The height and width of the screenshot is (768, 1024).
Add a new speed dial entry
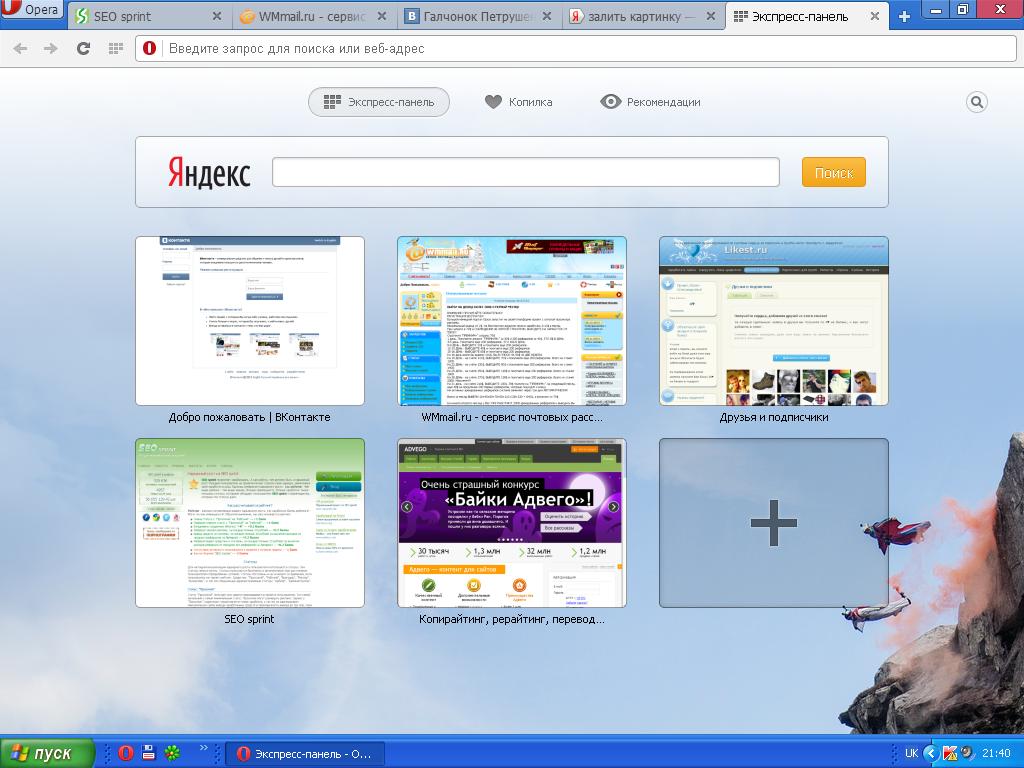click(773, 522)
